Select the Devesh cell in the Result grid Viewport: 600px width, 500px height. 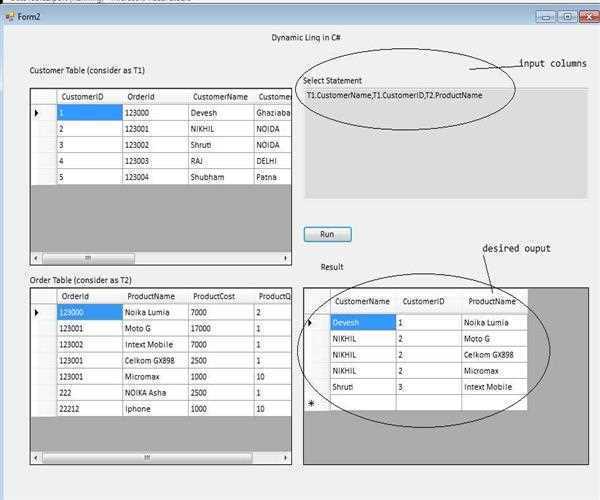click(x=362, y=323)
